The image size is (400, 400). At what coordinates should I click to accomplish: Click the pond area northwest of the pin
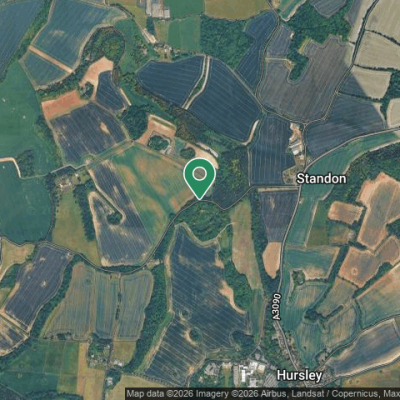(x=159, y=143)
